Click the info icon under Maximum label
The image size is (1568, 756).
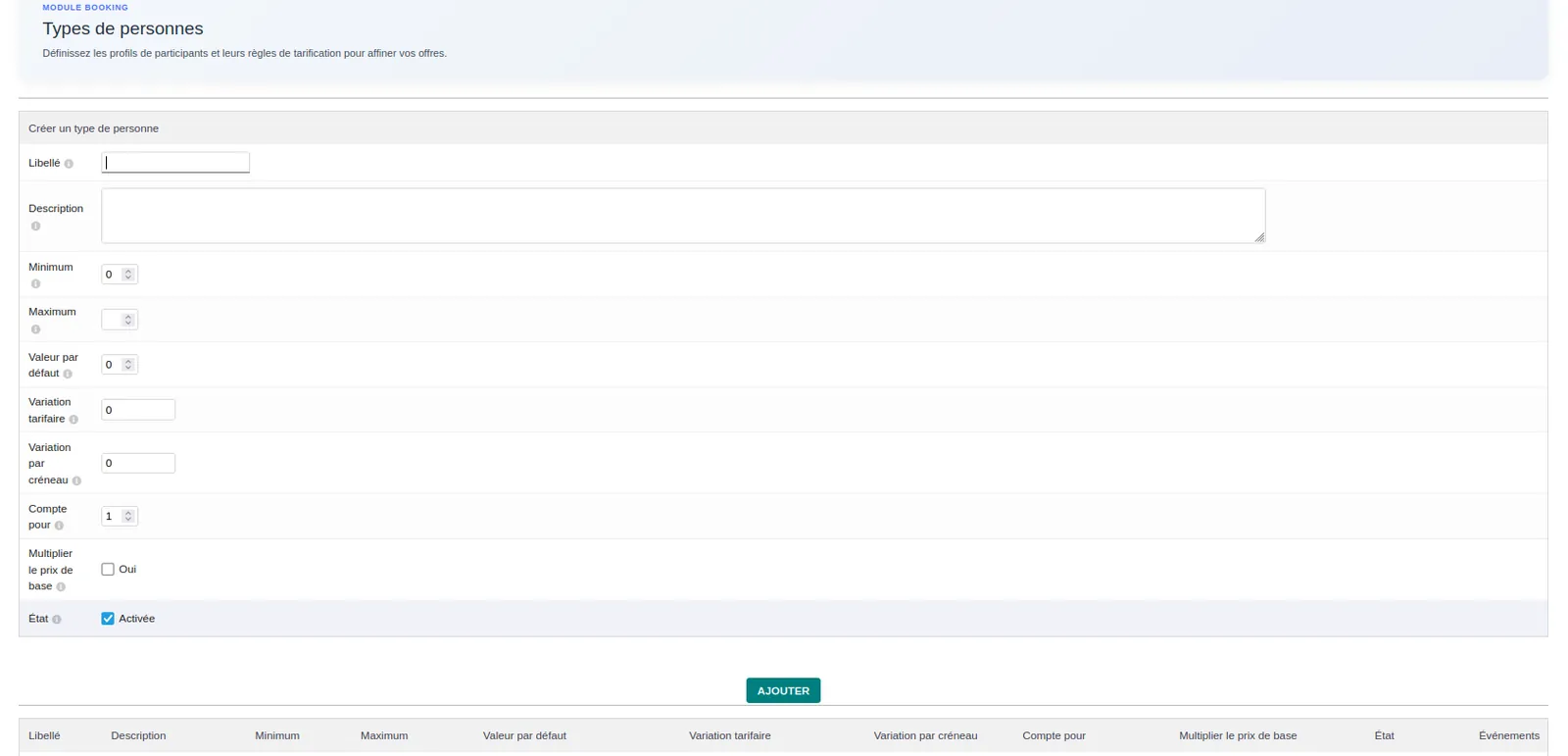pos(35,329)
